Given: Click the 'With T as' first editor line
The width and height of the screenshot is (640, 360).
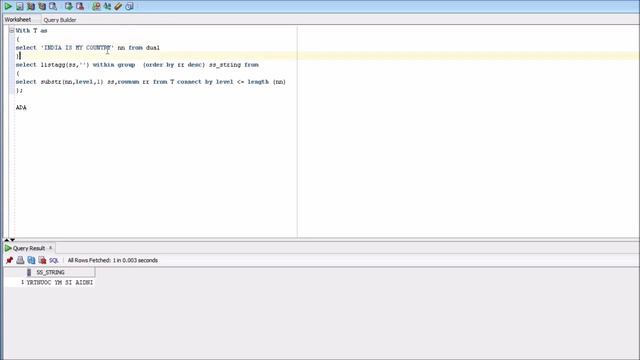Looking at the screenshot, I should tap(31, 31).
